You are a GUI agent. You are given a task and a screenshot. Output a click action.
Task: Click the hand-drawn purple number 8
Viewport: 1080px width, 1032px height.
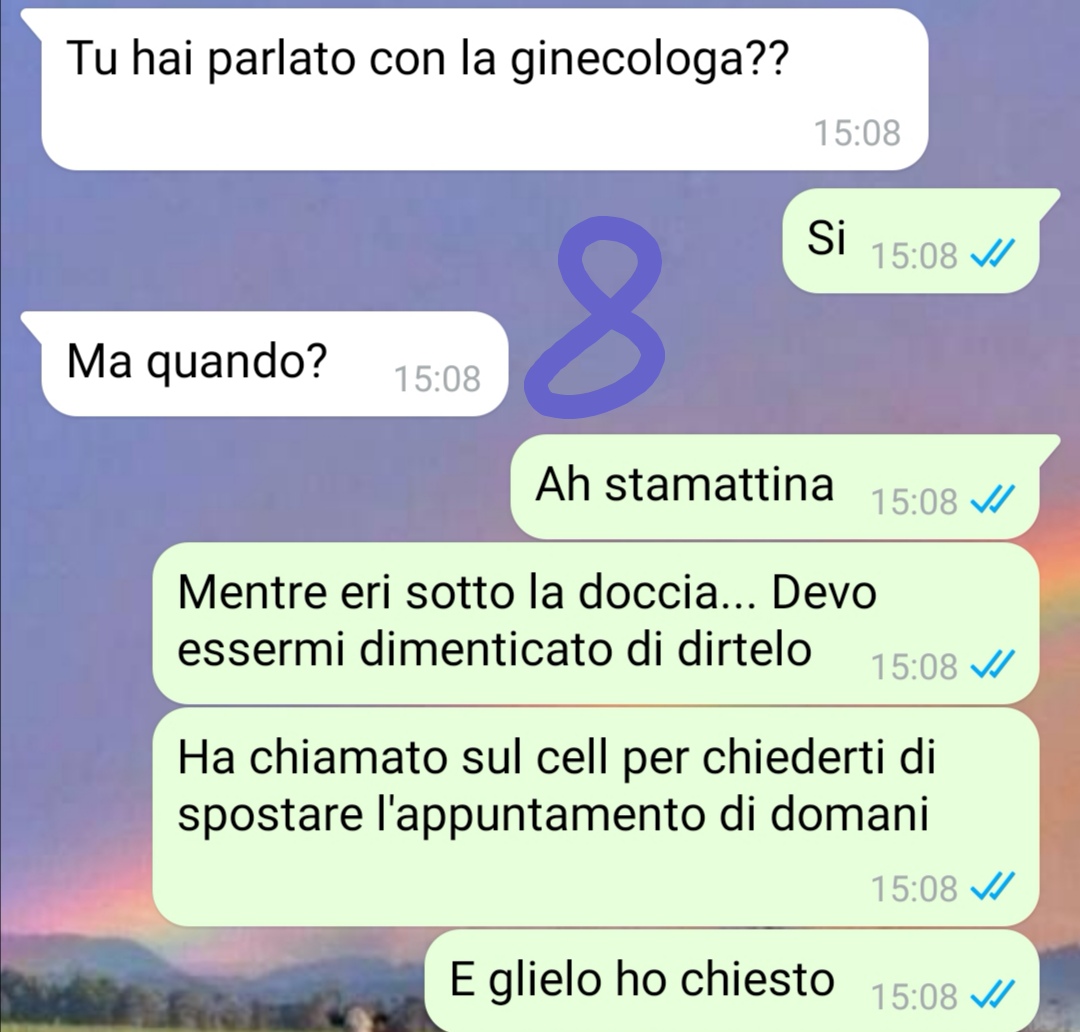(x=596, y=317)
